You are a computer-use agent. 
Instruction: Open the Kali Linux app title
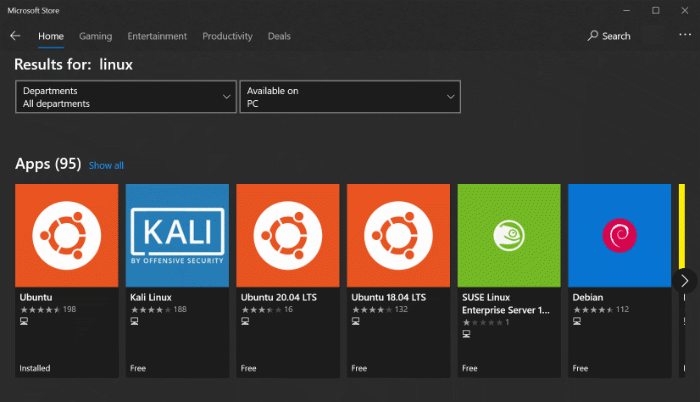[x=151, y=297]
